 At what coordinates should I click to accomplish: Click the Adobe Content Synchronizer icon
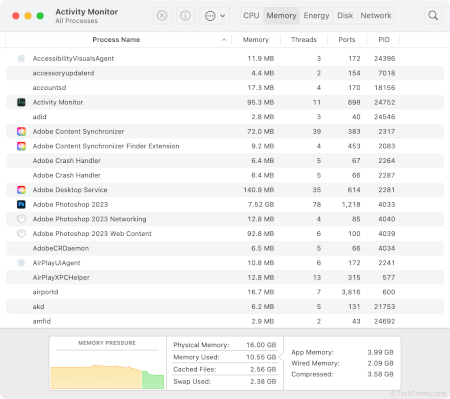(x=21, y=132)
